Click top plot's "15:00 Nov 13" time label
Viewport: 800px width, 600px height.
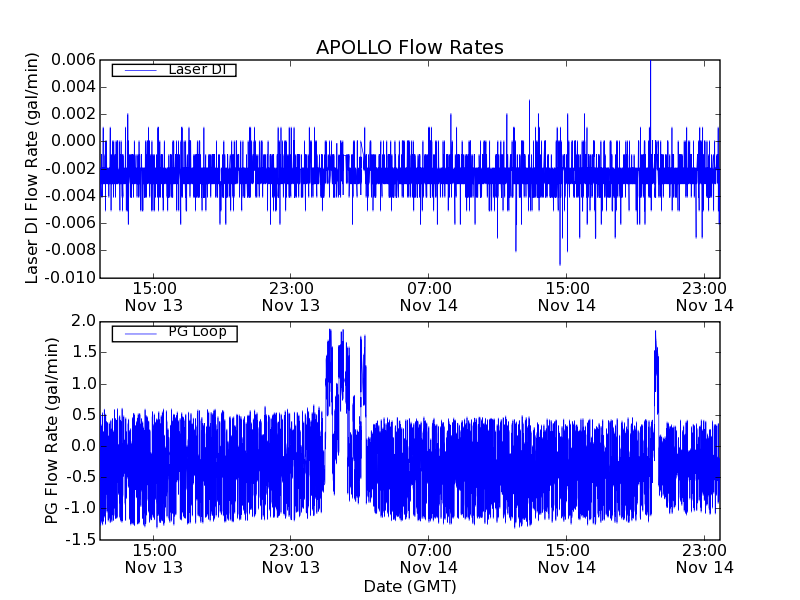pyautogui.click(x=153, y=296)
